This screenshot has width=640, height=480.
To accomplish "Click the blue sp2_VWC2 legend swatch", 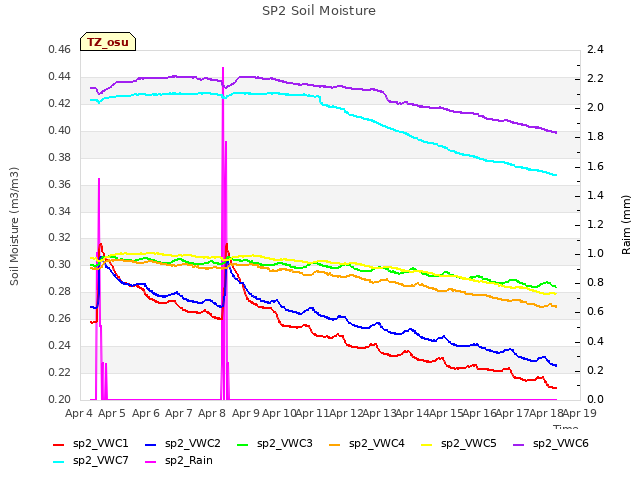I will [151, 444].
